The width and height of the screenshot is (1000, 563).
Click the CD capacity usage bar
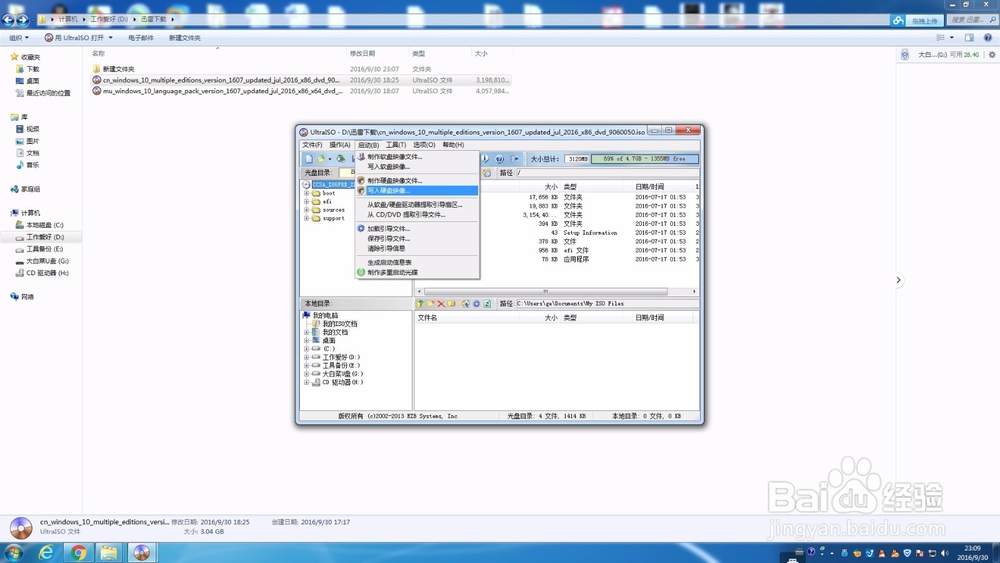coord(645,159)
